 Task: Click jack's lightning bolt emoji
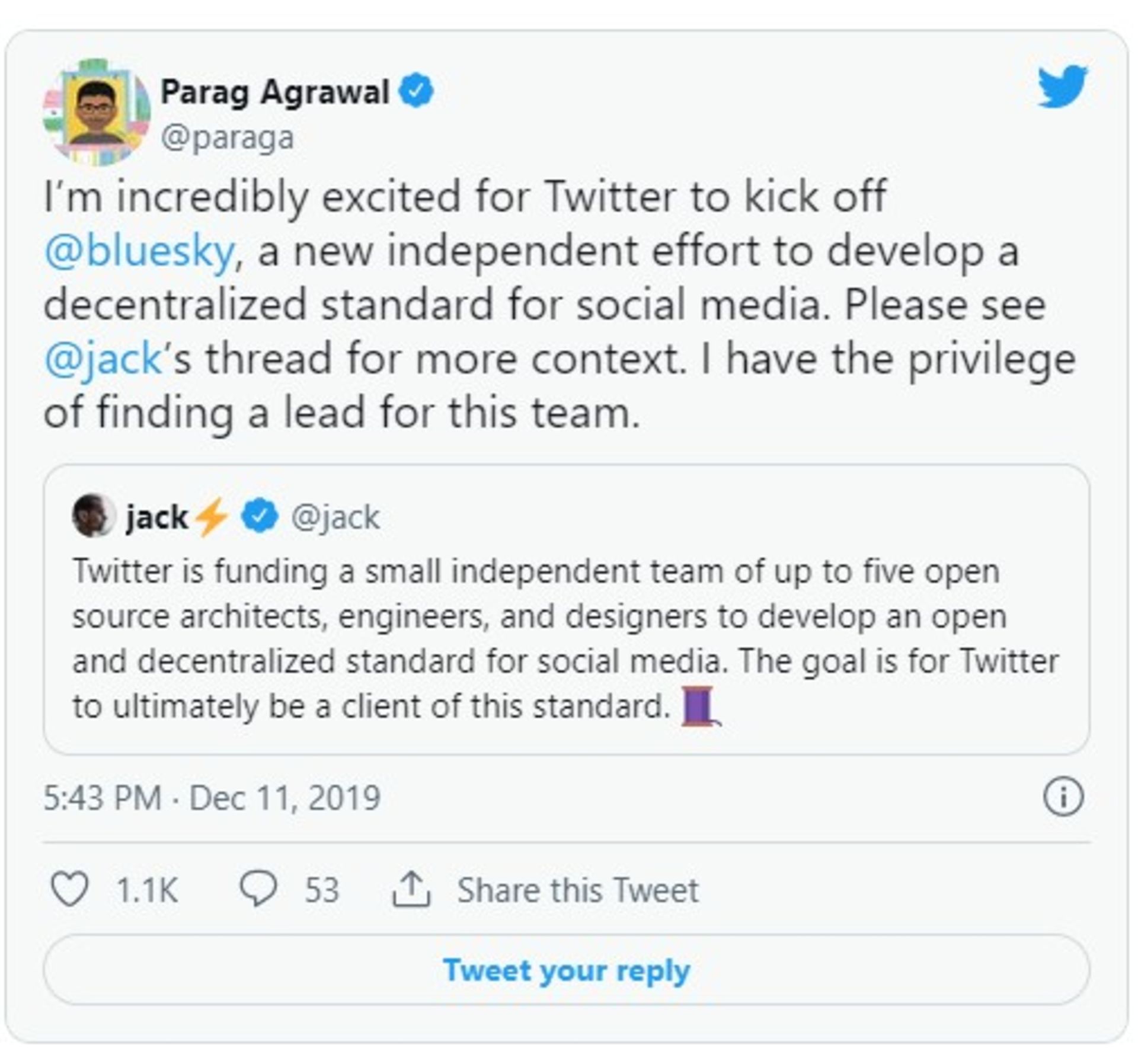tap(211, 516)
